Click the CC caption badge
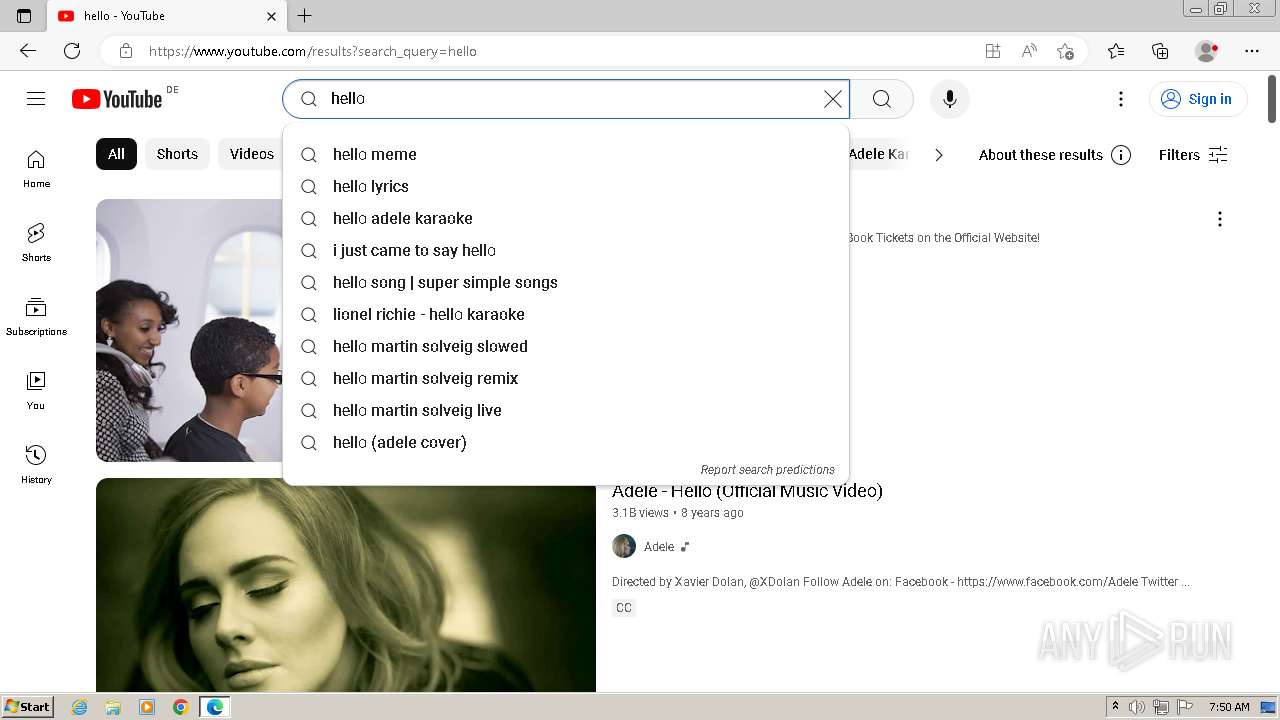 [624, 608]
